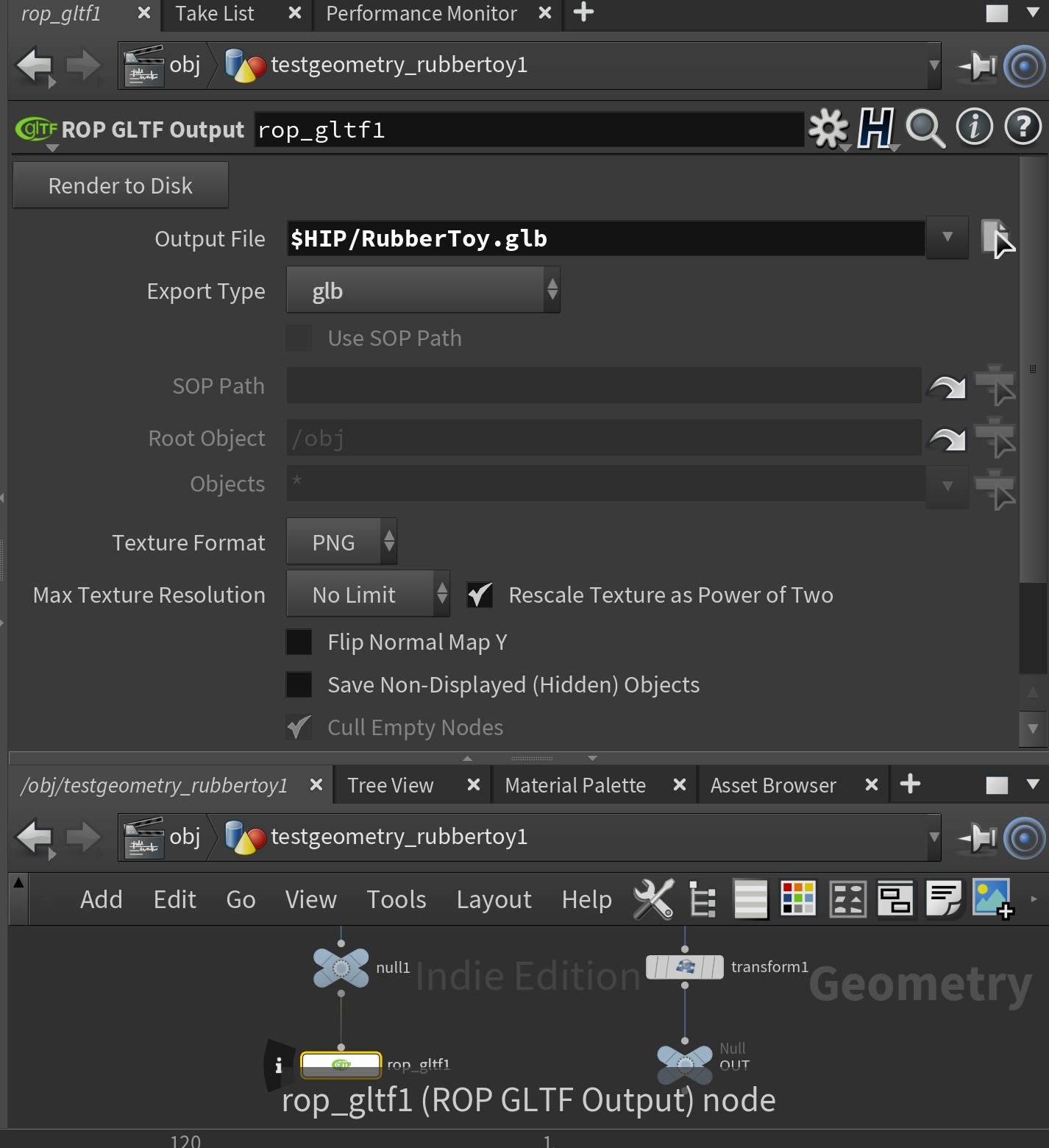The width and height of the screenshot is (1049, 1148).
Task: Switch to the Tree View tab
Action: 391,785
